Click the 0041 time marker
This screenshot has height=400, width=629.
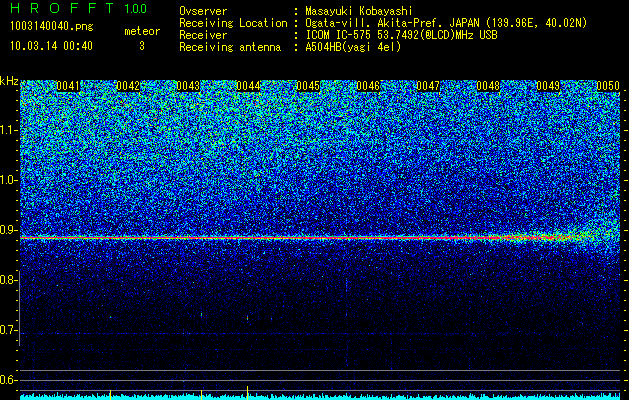point(68,86)
